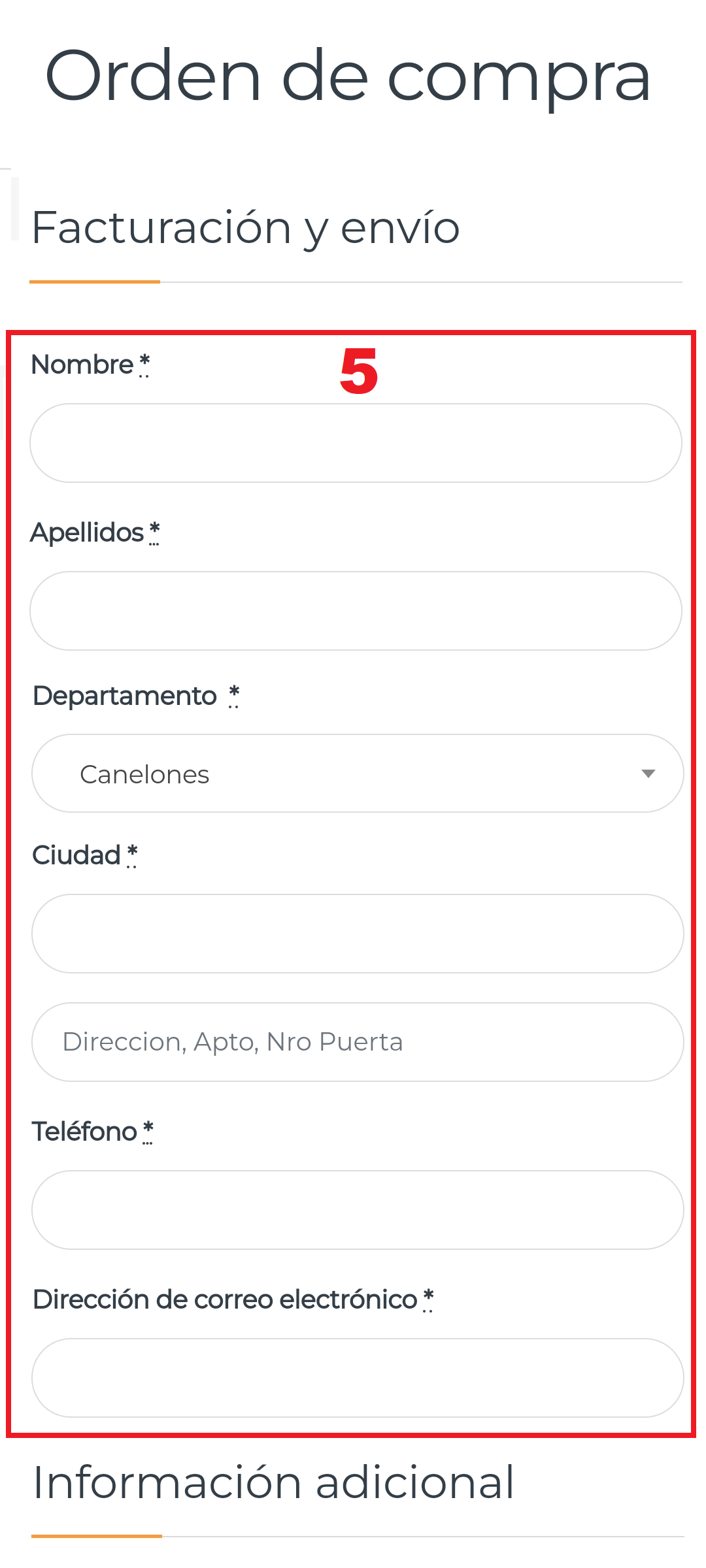
Task: Click the required asterisk beside Teléfono
Action: point(148,1130)
